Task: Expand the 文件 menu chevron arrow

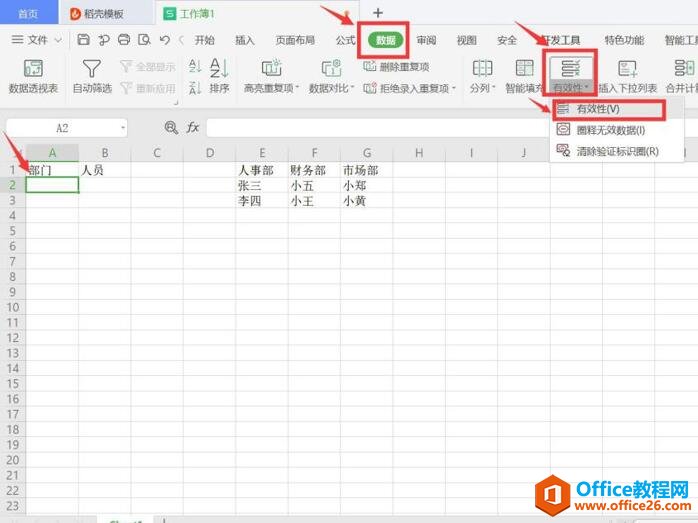Action: click(58, 40)
